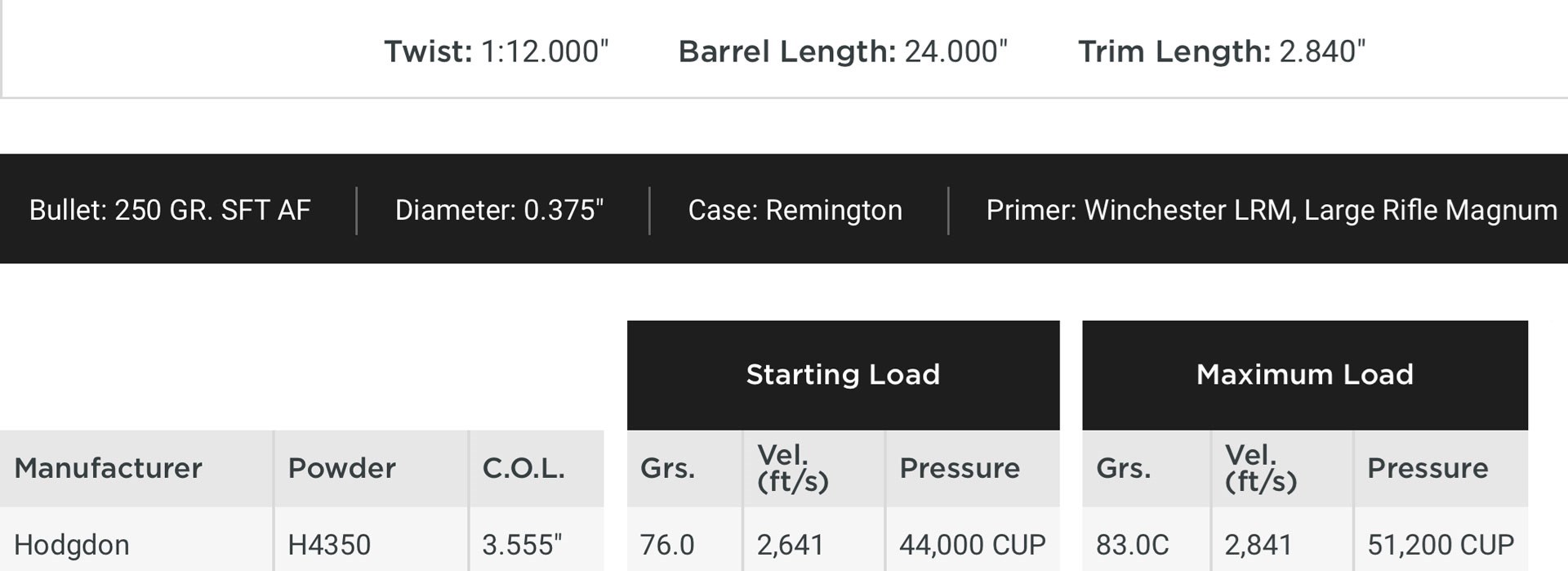Click the Hodgdon manufacturer cell

point(72,545)
